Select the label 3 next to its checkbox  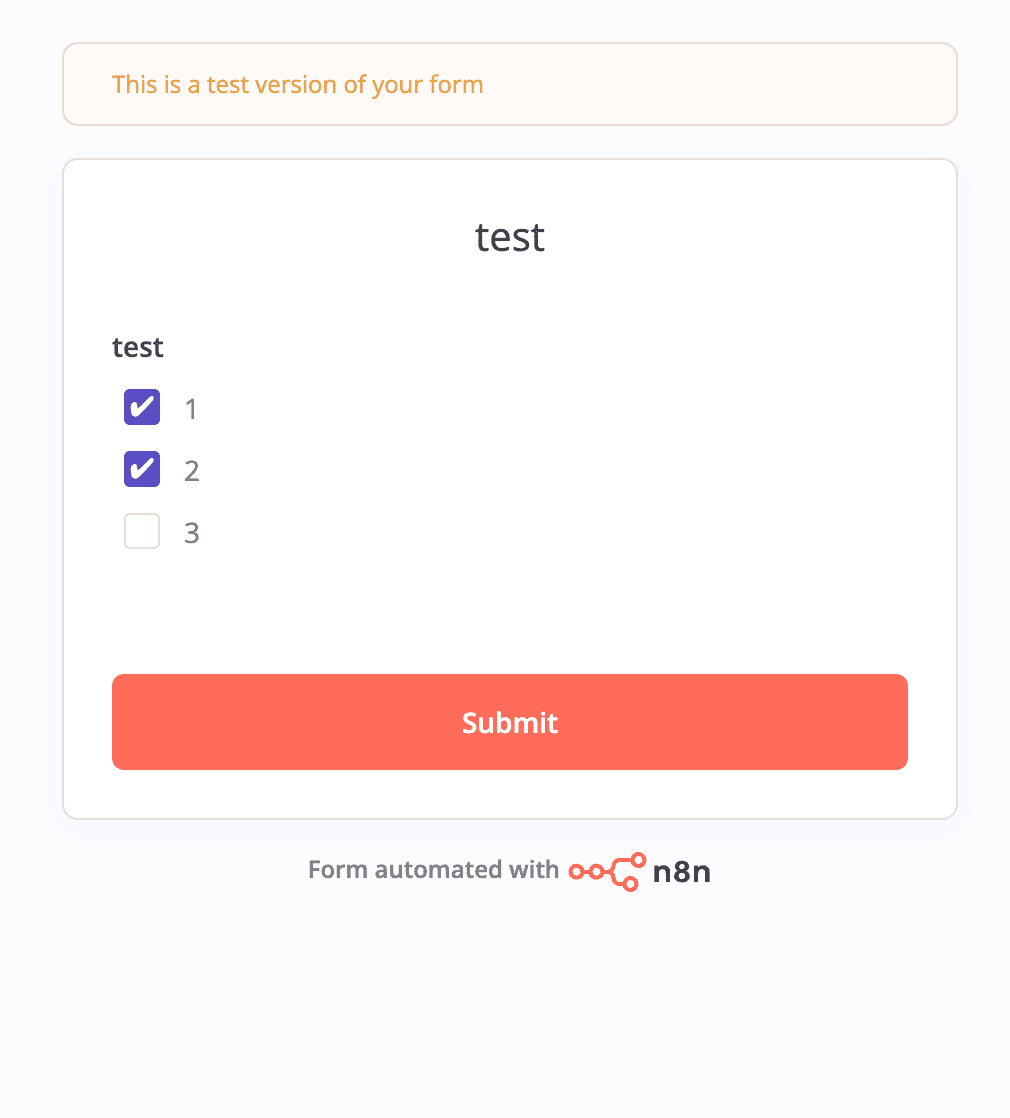click(x=191, y=532)
